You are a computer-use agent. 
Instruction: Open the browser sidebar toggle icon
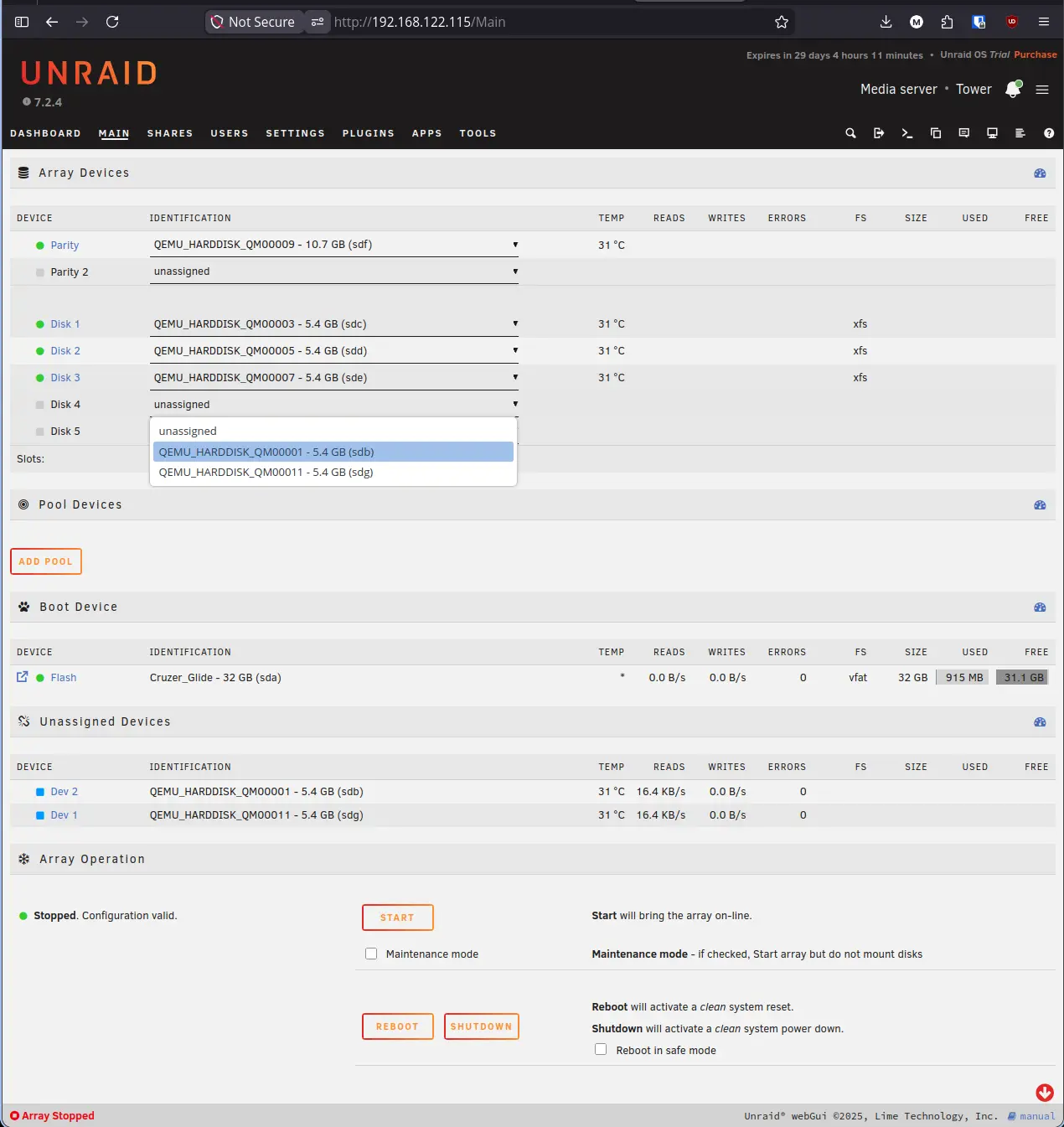pyautogui.click(x=22, y=22)
